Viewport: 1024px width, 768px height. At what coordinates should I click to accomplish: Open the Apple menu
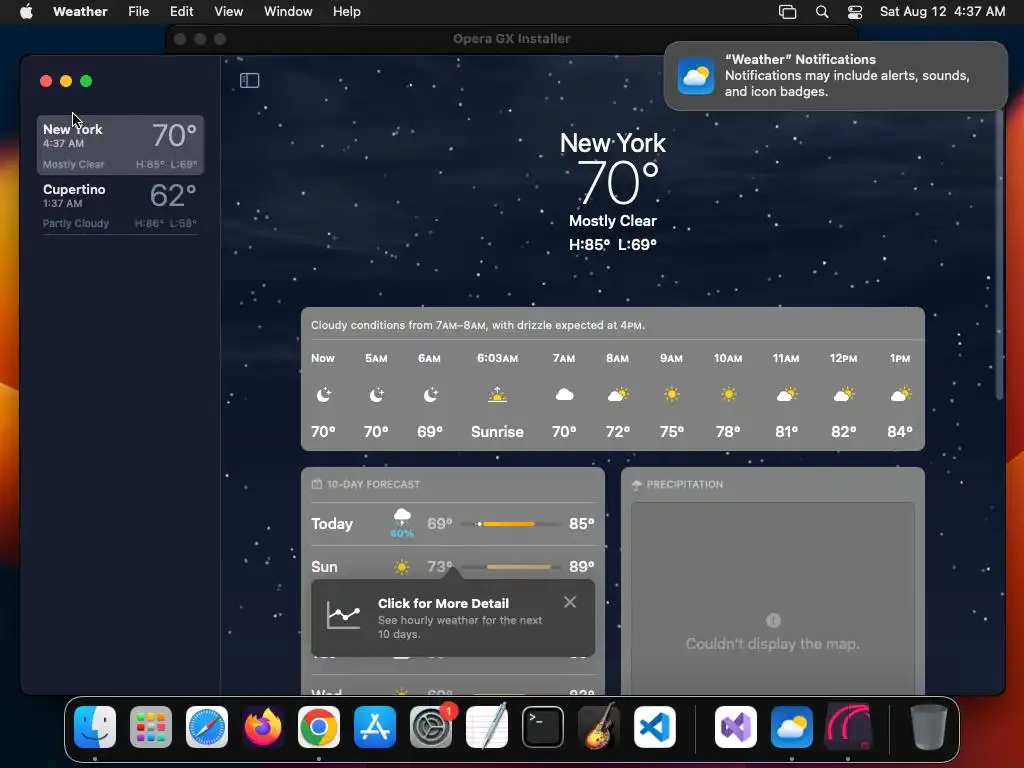(26, 12)
